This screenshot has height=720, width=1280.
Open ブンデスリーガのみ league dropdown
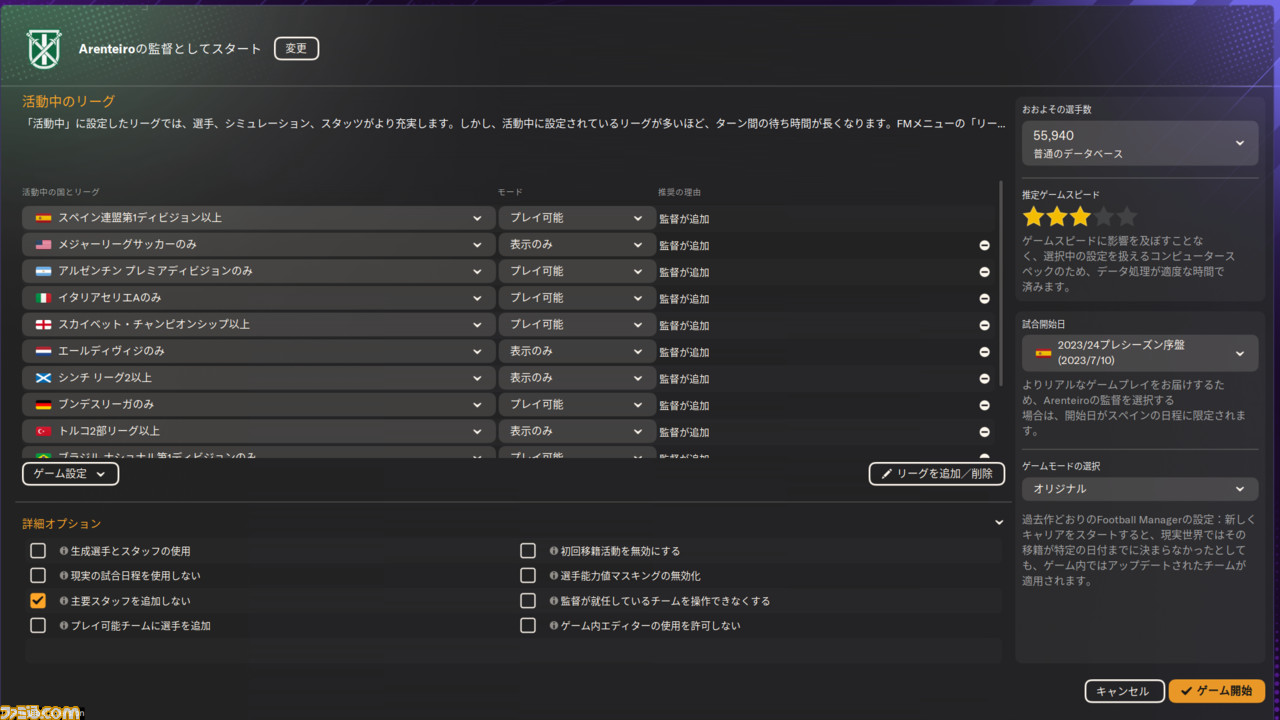pyautogui.click(x=259, y=405)
